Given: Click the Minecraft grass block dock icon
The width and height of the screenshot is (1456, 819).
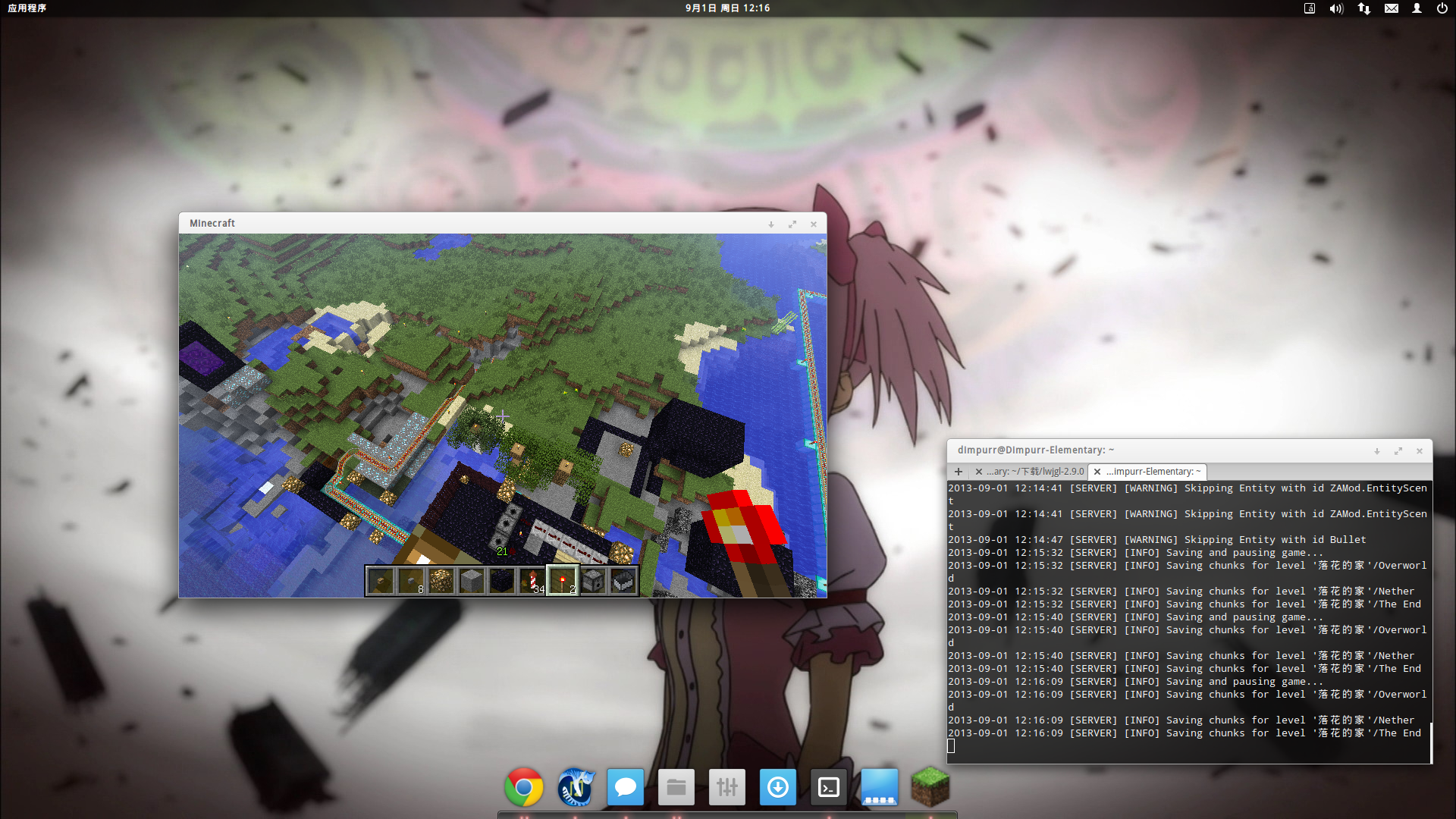Looking at the screenshot, I should [930, 786].
